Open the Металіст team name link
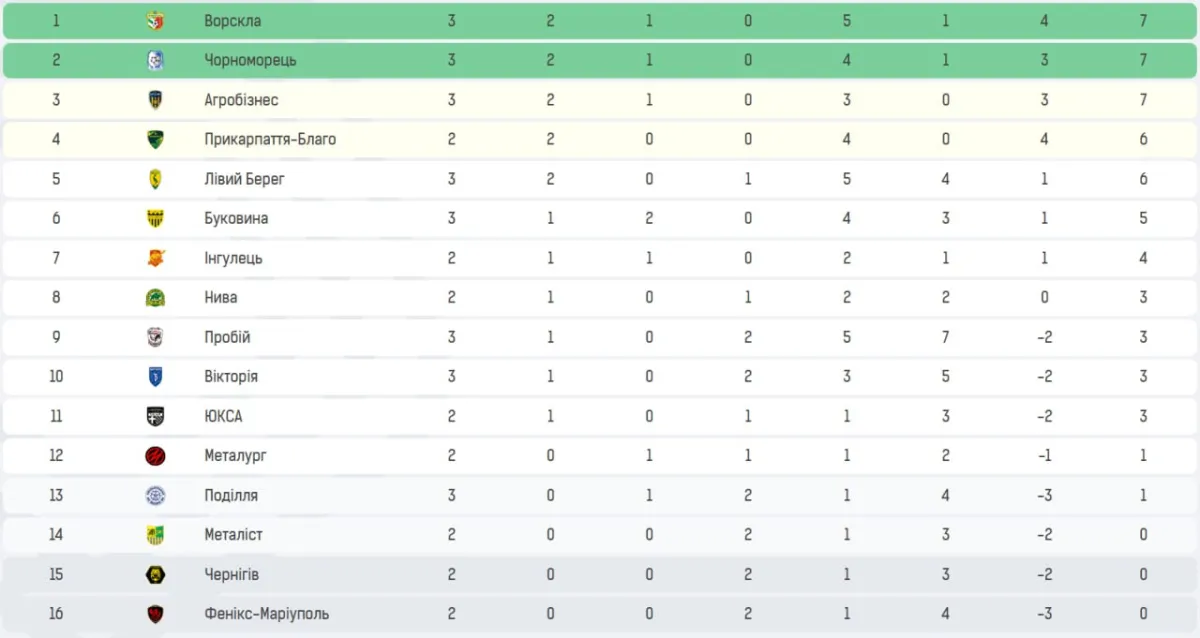Image resolution: width=1200 pixels, height=638 pixels. coord(233,535)
